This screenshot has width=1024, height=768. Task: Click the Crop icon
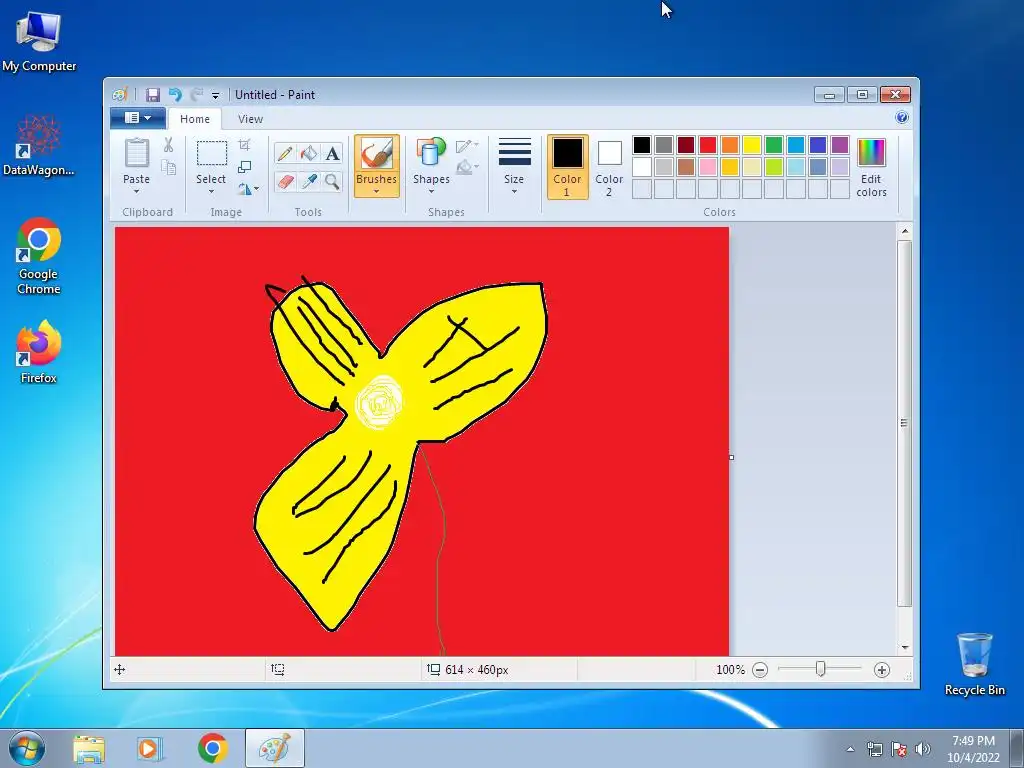click(x=244, y=145)
